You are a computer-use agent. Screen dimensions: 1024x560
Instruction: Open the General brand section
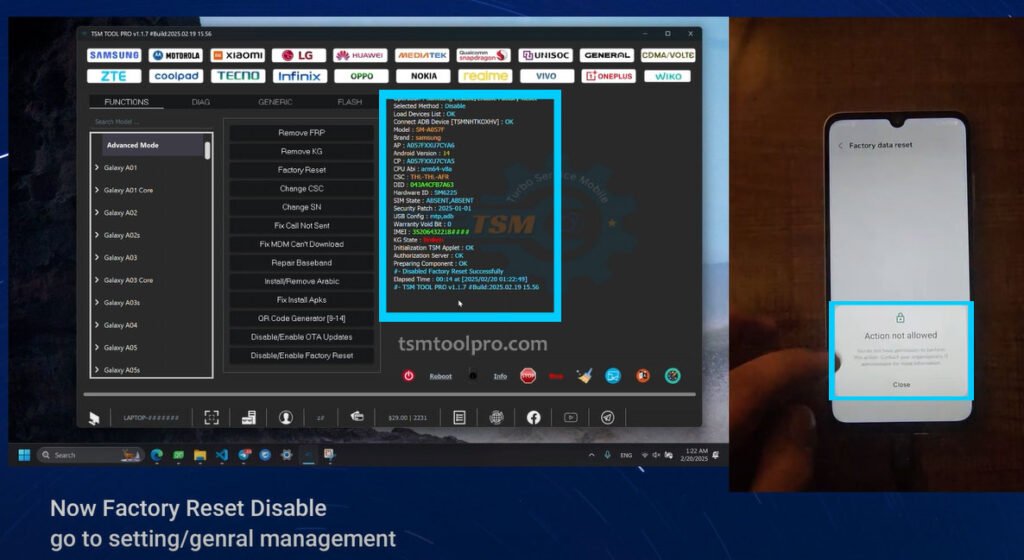(x=607, y=55)
